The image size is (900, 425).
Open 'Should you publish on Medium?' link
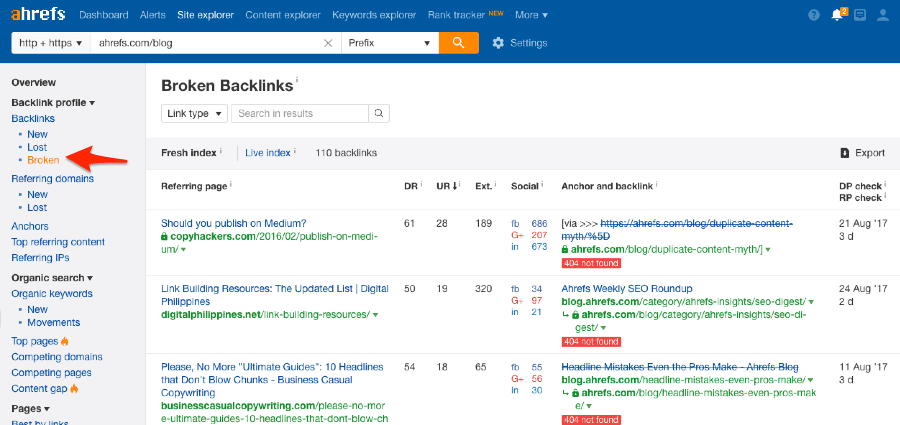[233, 223]
